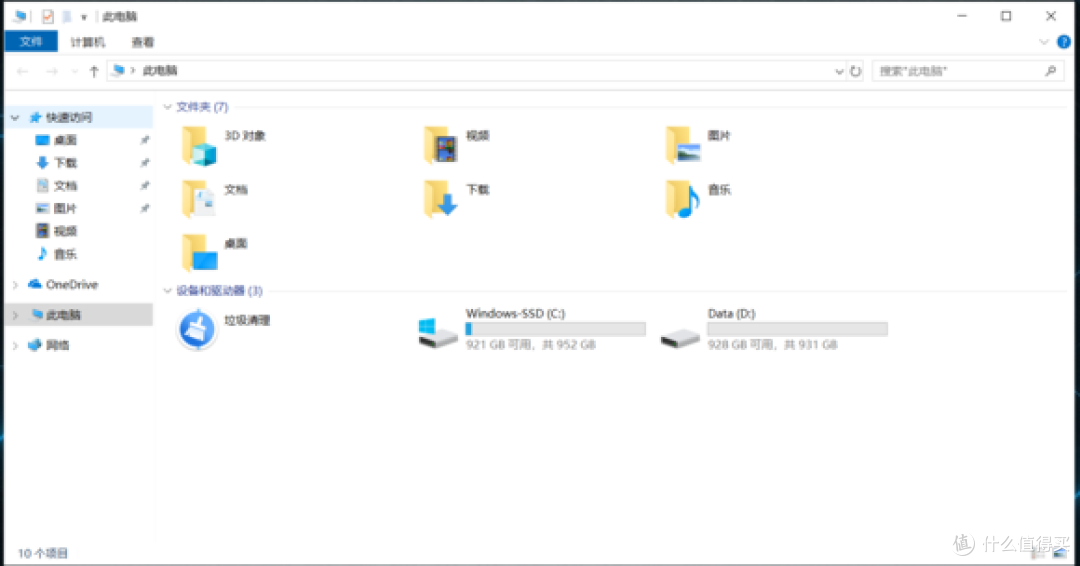
Task: Click the back navigation arrow
Action: pos(23,71)
